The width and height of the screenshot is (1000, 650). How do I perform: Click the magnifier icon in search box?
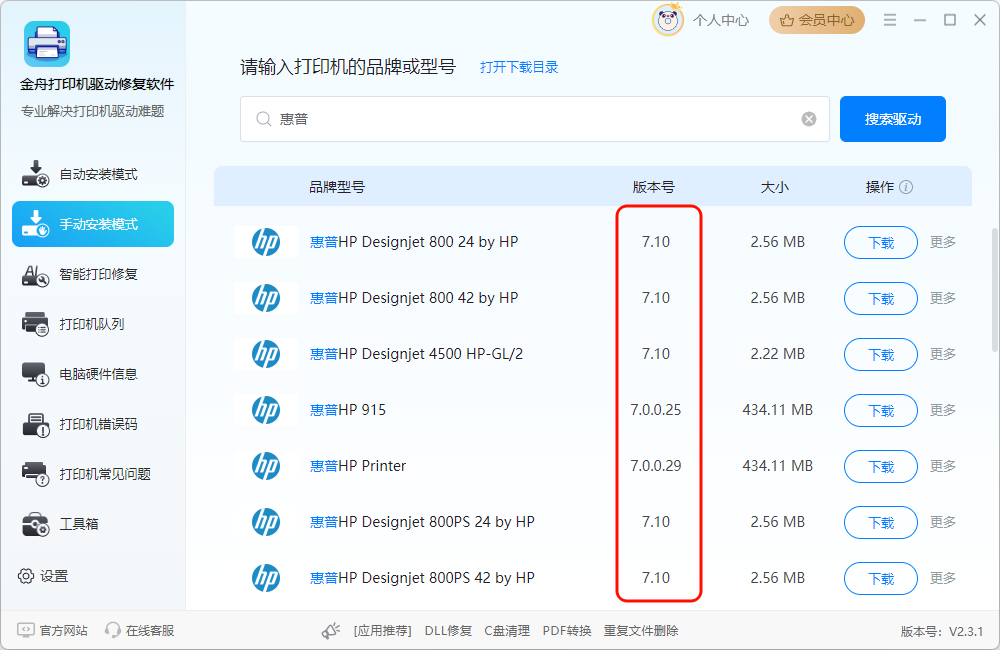click(263, 119)
